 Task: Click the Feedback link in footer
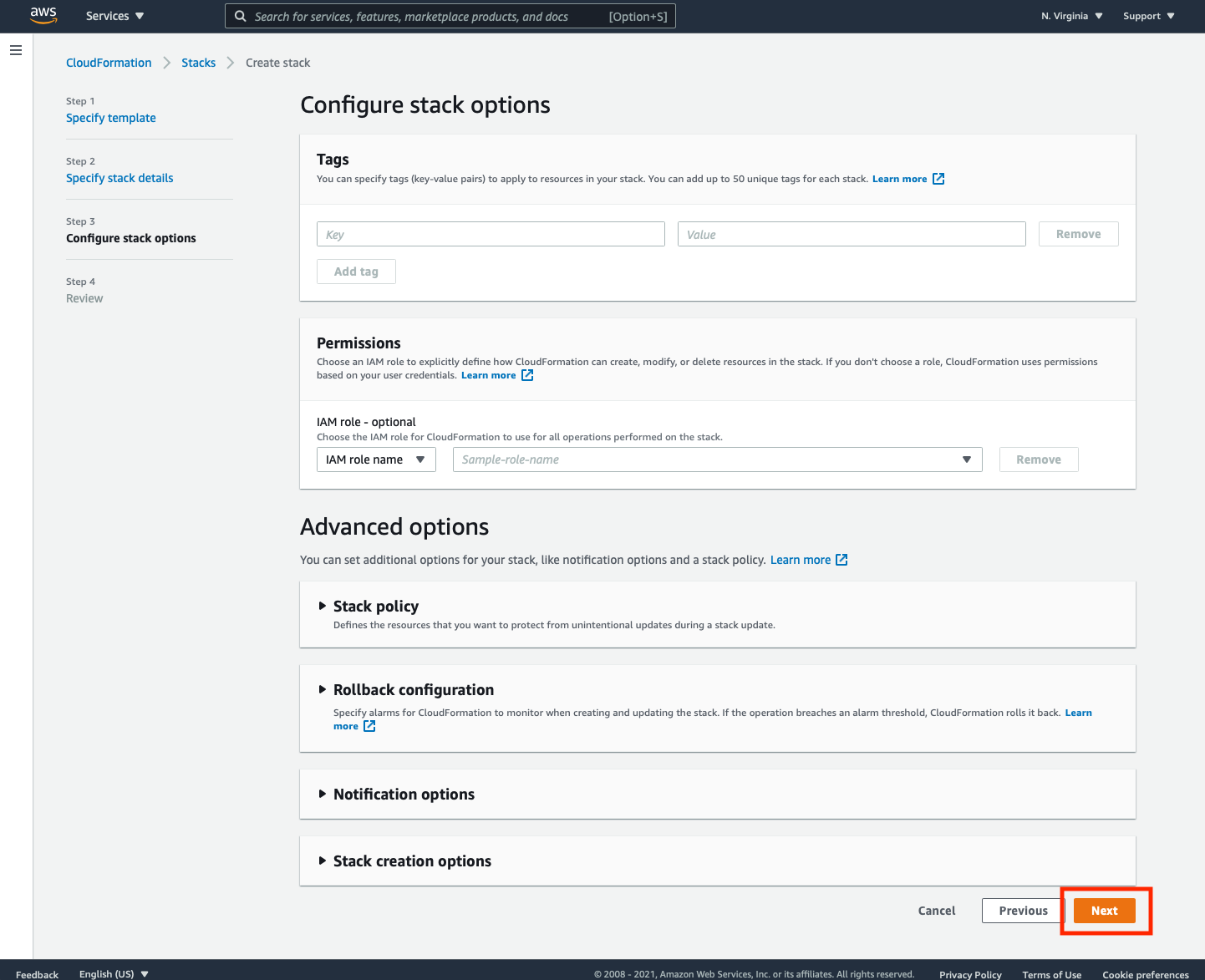[37, 974]
